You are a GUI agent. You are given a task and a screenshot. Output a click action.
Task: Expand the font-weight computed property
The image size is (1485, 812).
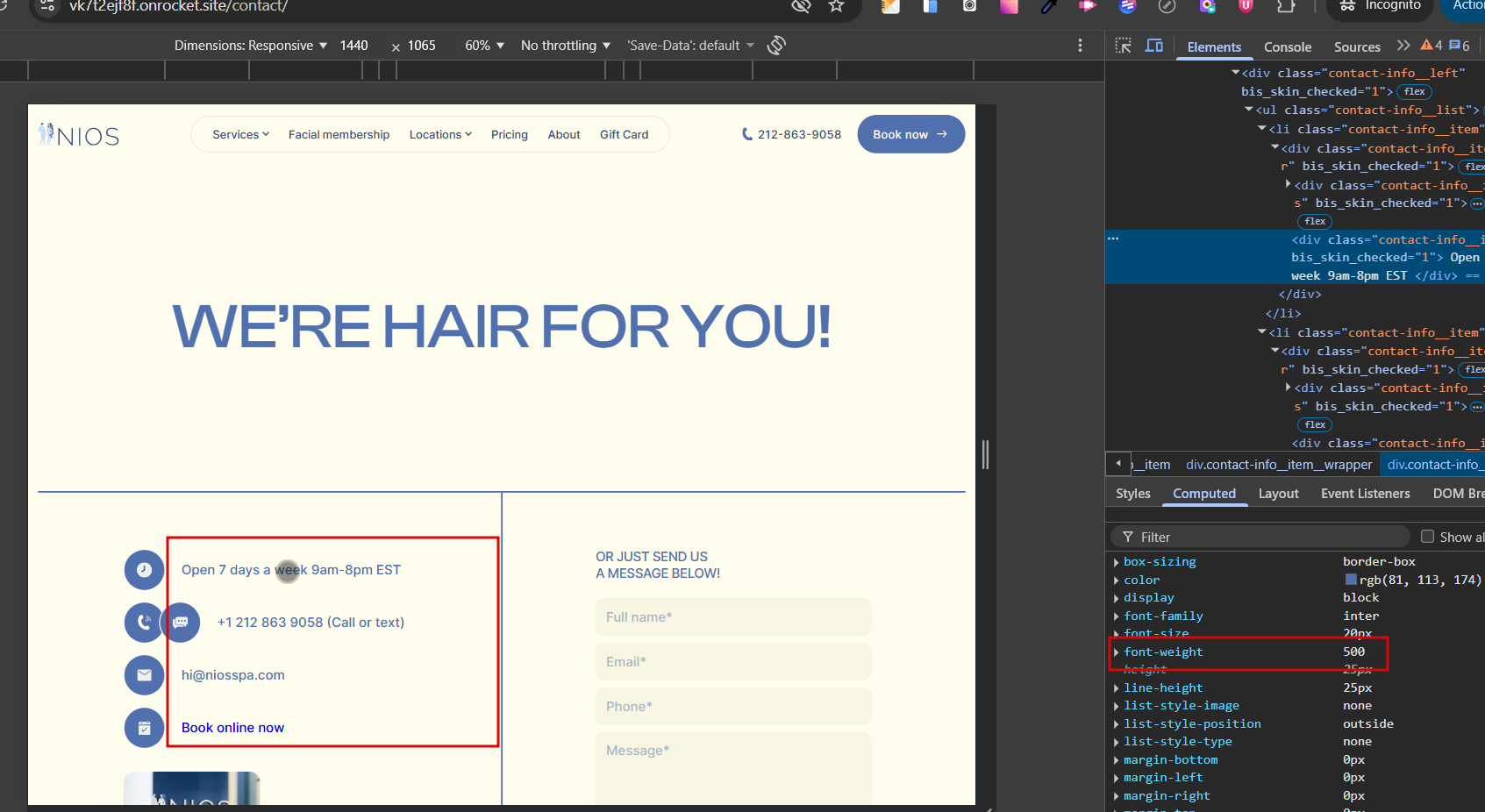[1116, 652]
